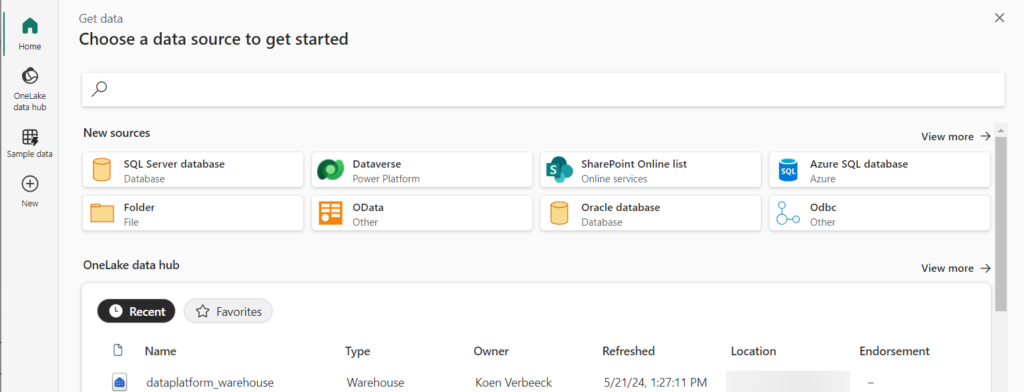The height and width of the screenshot is (392, 1024).
Task: Click the warehouse icon beside dataplatform_warehouse
Action: [x=119, y=383]
